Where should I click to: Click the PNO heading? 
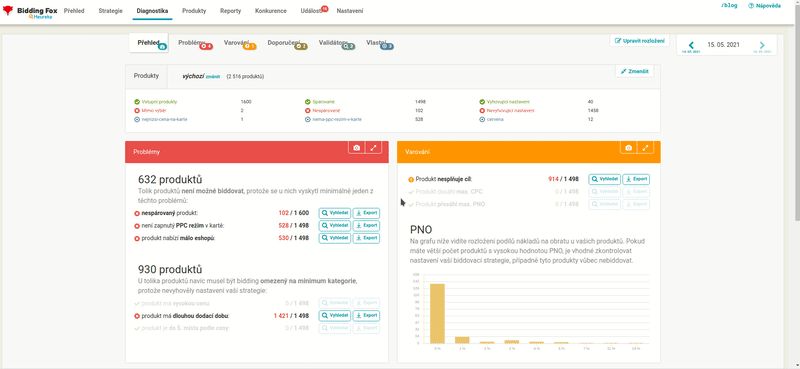(x=421, y=229)
